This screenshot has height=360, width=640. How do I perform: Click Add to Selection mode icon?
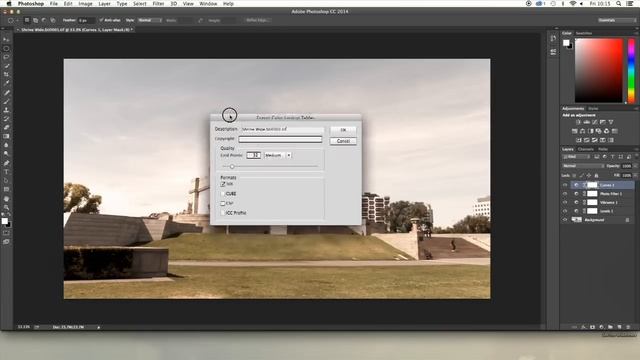pos(36,20)
